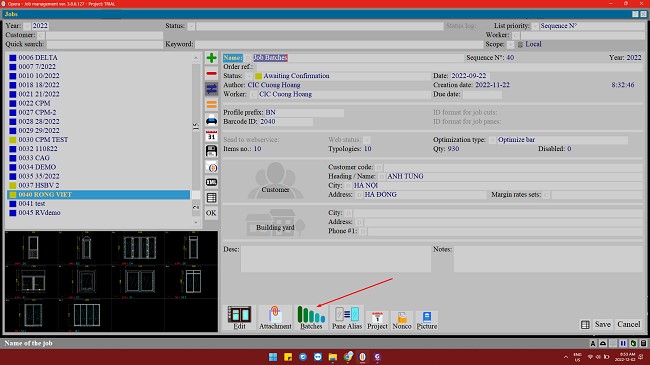Click the blue pause bars status icon
The height and width of the screenshot is (365, 650).
623,343
